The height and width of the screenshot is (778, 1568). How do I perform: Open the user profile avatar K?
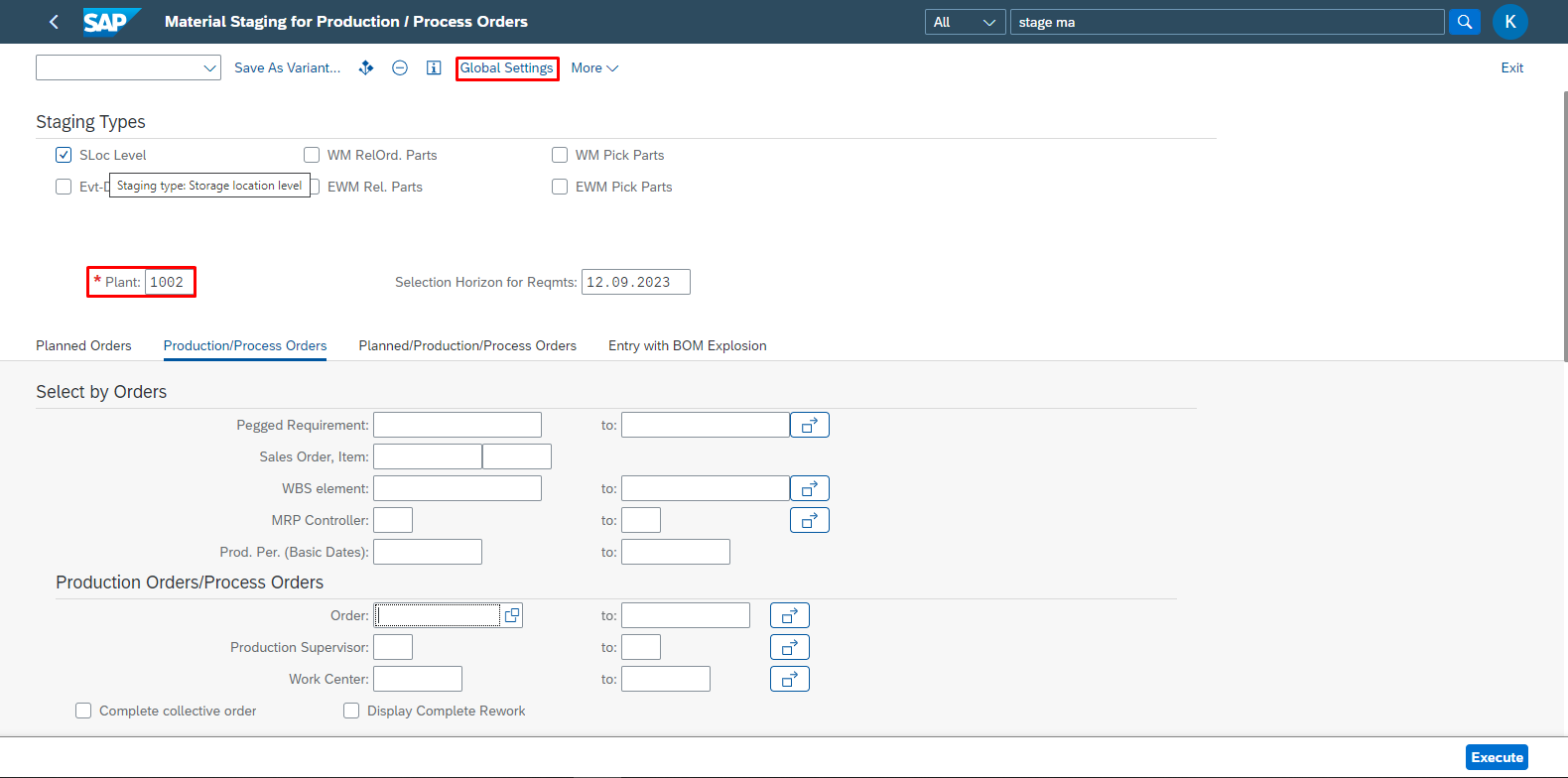pyautogui.click(x=1509, y=22)
